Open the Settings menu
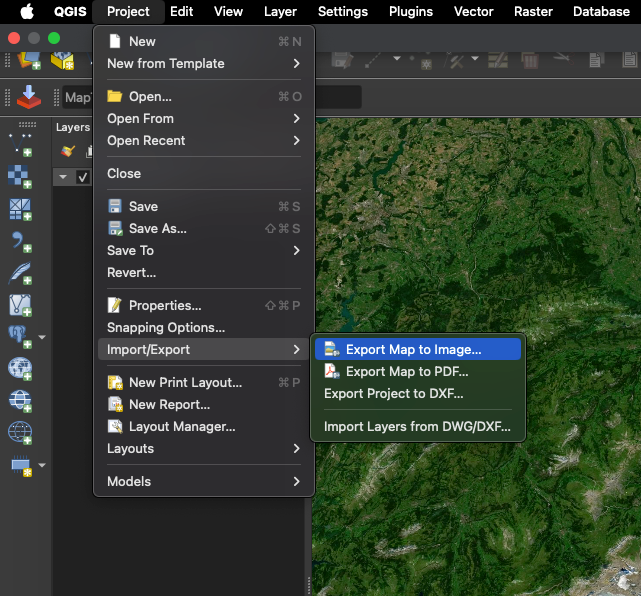 (343, 11)
